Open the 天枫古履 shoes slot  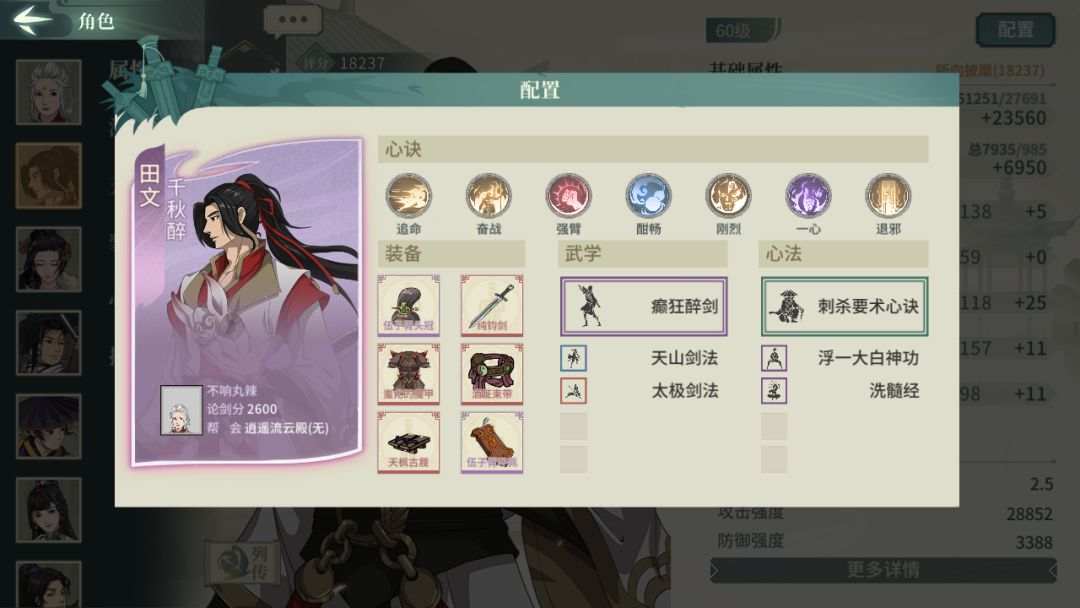(408, 441)
